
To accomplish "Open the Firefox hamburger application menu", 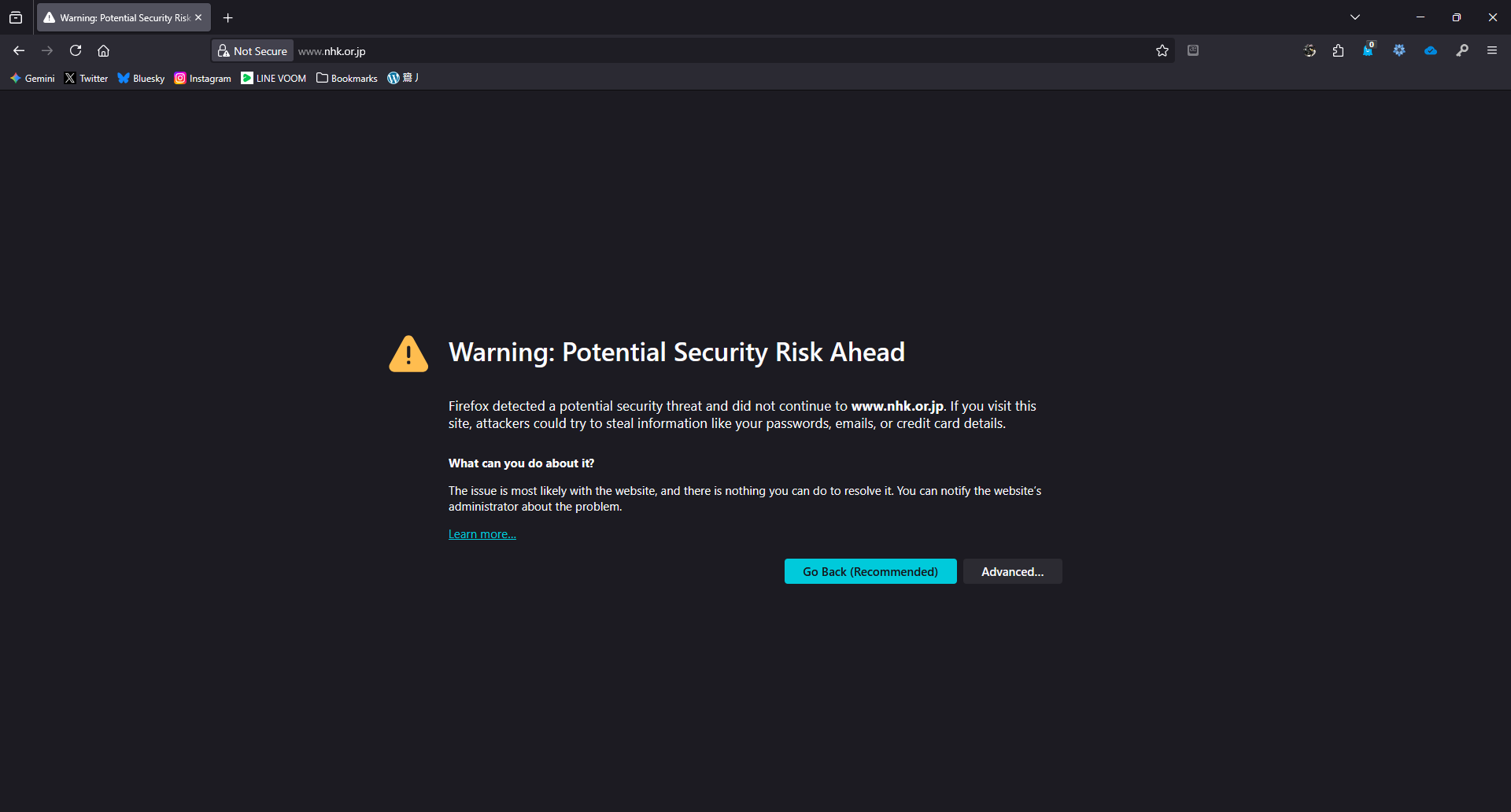I will click(1492, 50).
